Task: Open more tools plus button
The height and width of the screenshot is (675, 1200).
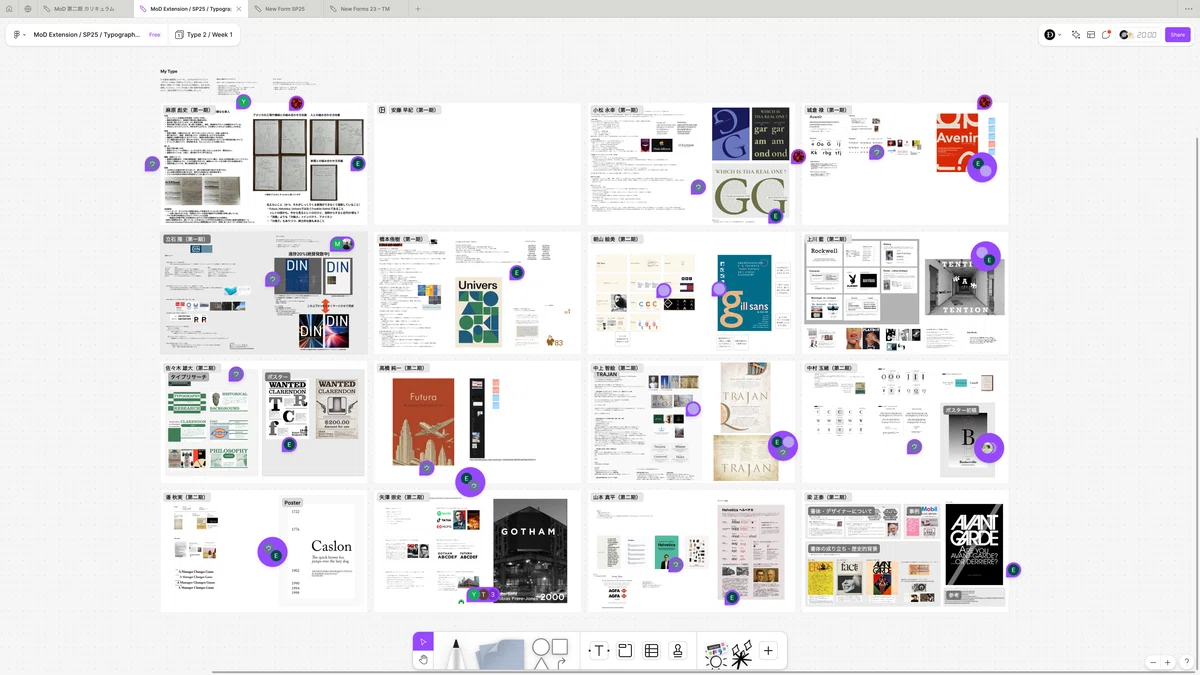Action: [768, 651]
